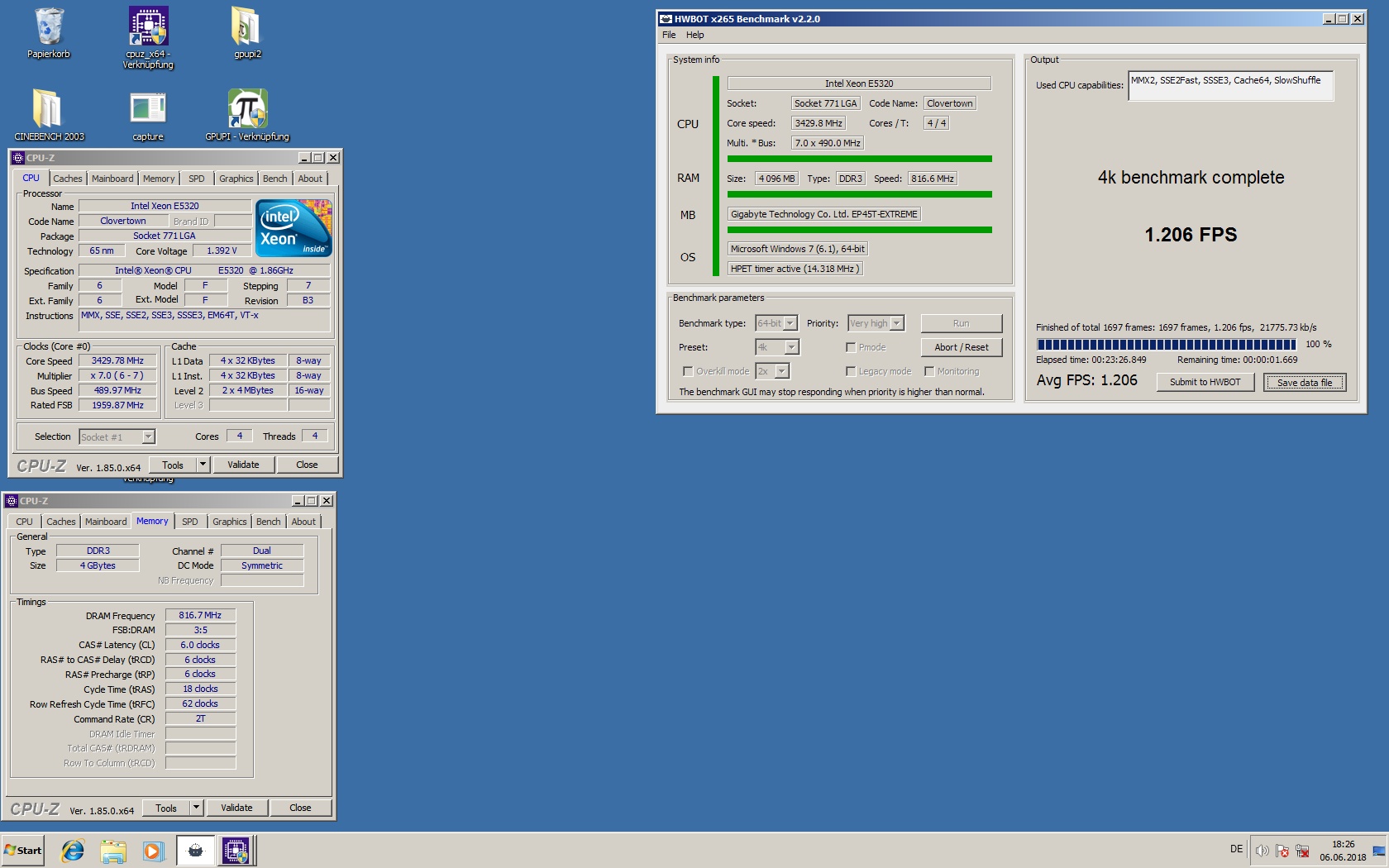Switch to SPD tab in upper CPU-Z
Image resolution: width=1389 pixels, height=868 pixels.
tap(196, 179)
